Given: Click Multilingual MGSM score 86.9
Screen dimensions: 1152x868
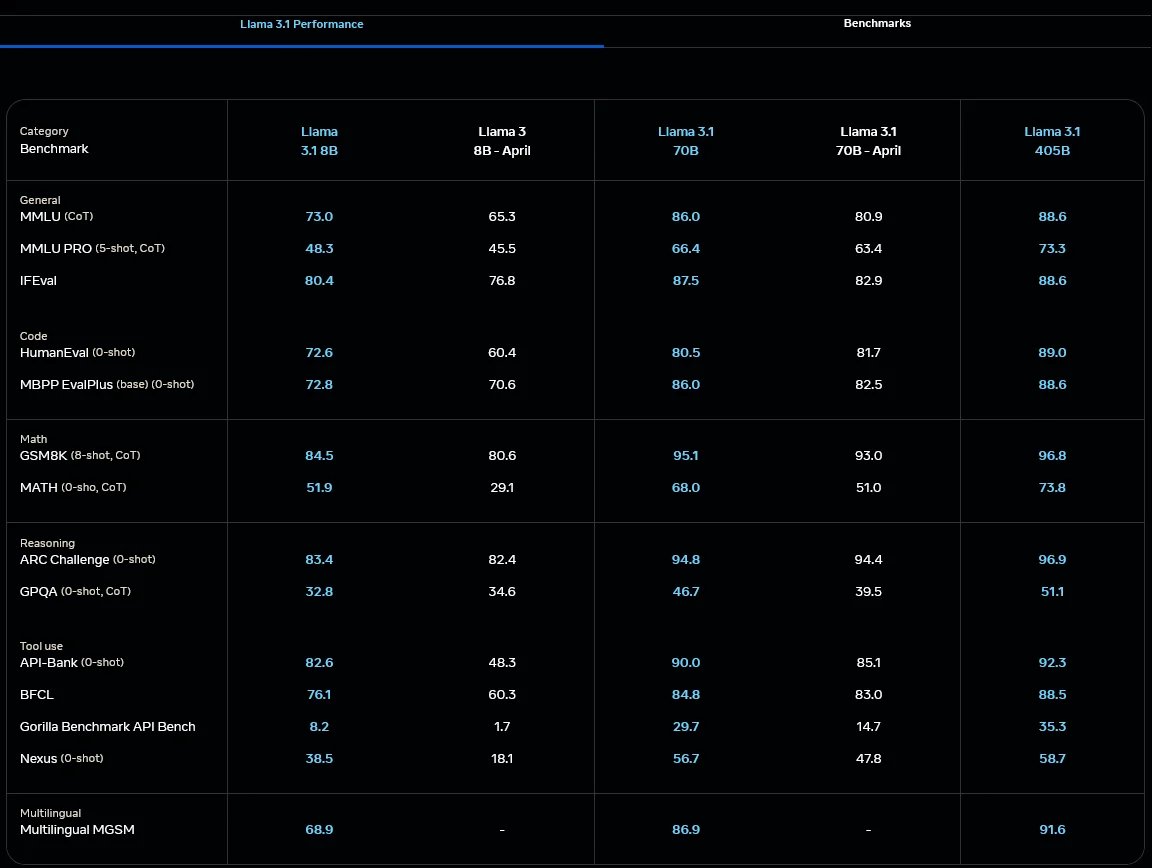Looking at the screenshot, I should click(x=685, y=830).
